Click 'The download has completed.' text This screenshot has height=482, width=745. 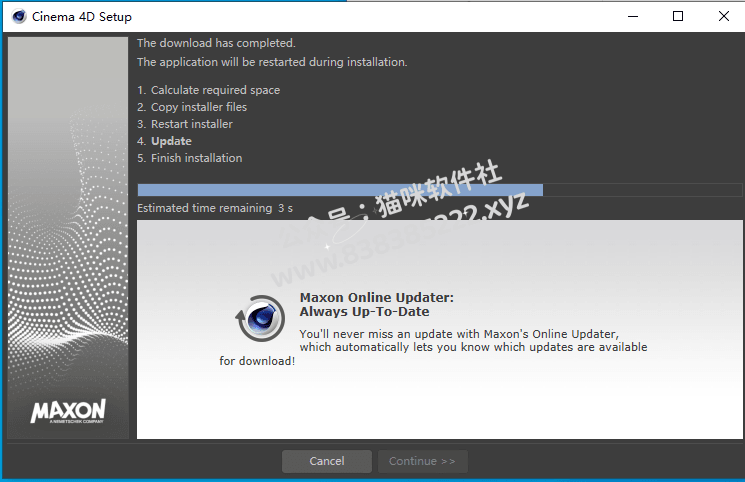tap(216, 43)
